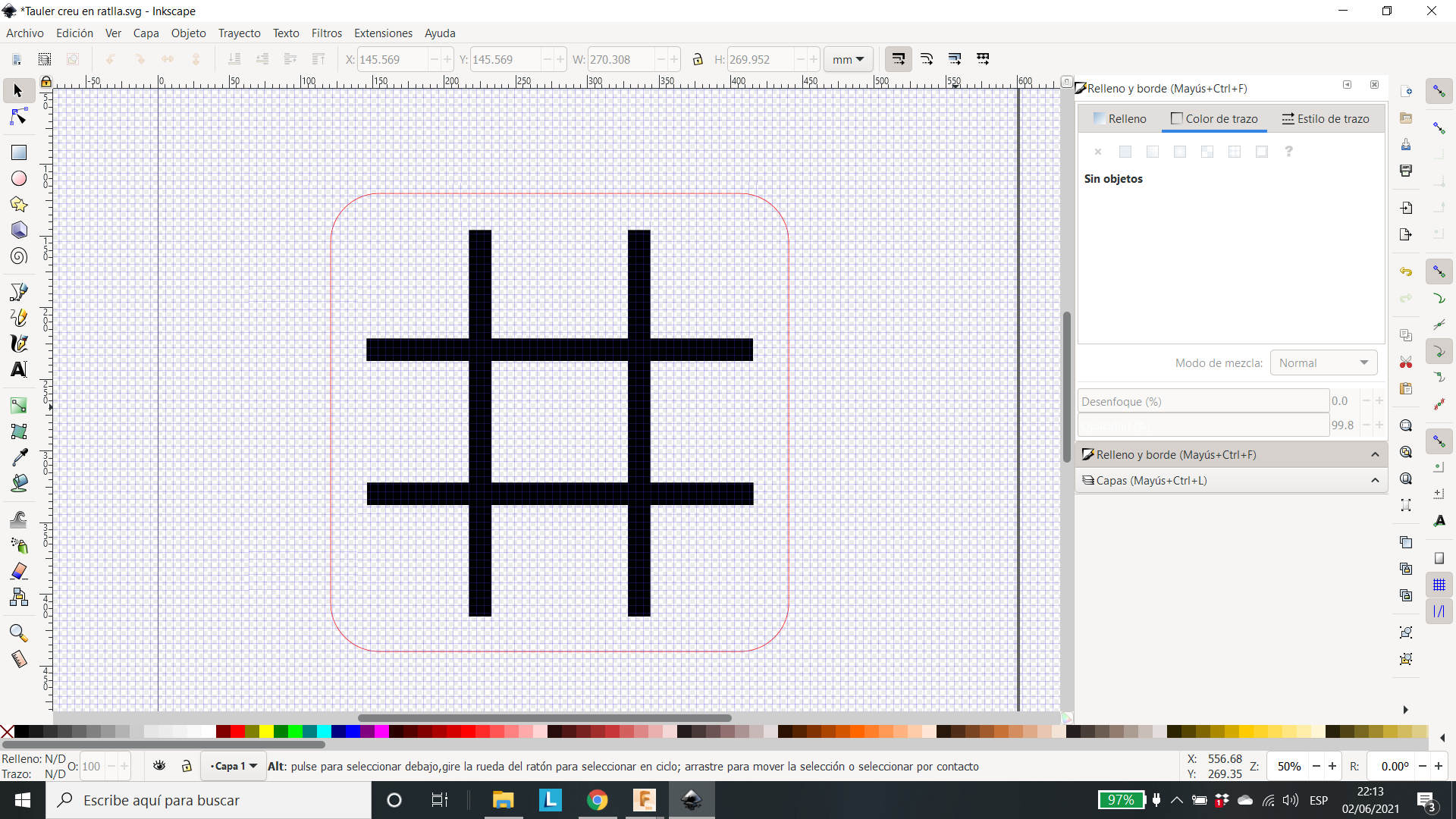
Task: Toggle the width-height ratio lock
Action: click(698, 59)
